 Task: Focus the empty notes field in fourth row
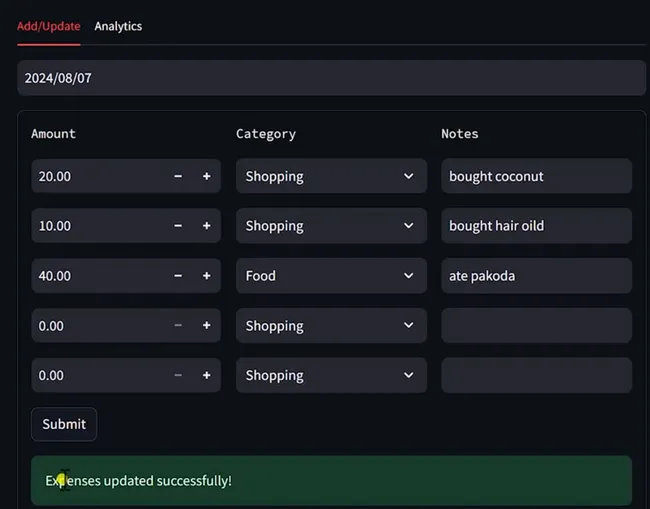click(536, 326)
